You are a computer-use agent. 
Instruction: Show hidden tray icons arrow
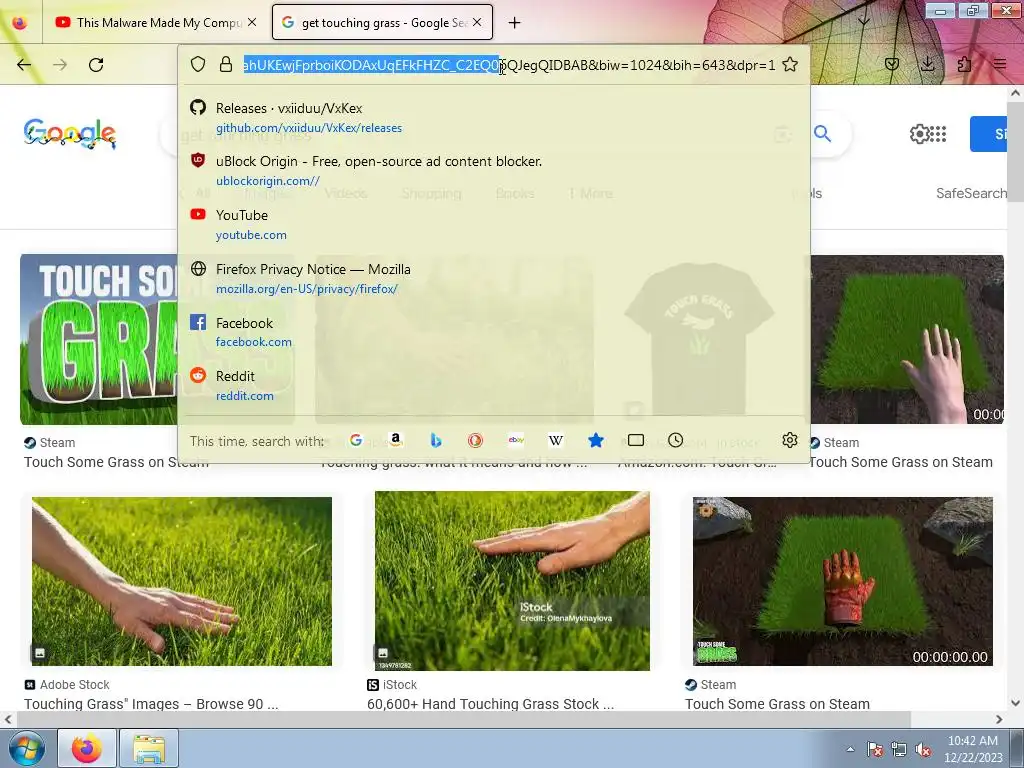(850, 749)
